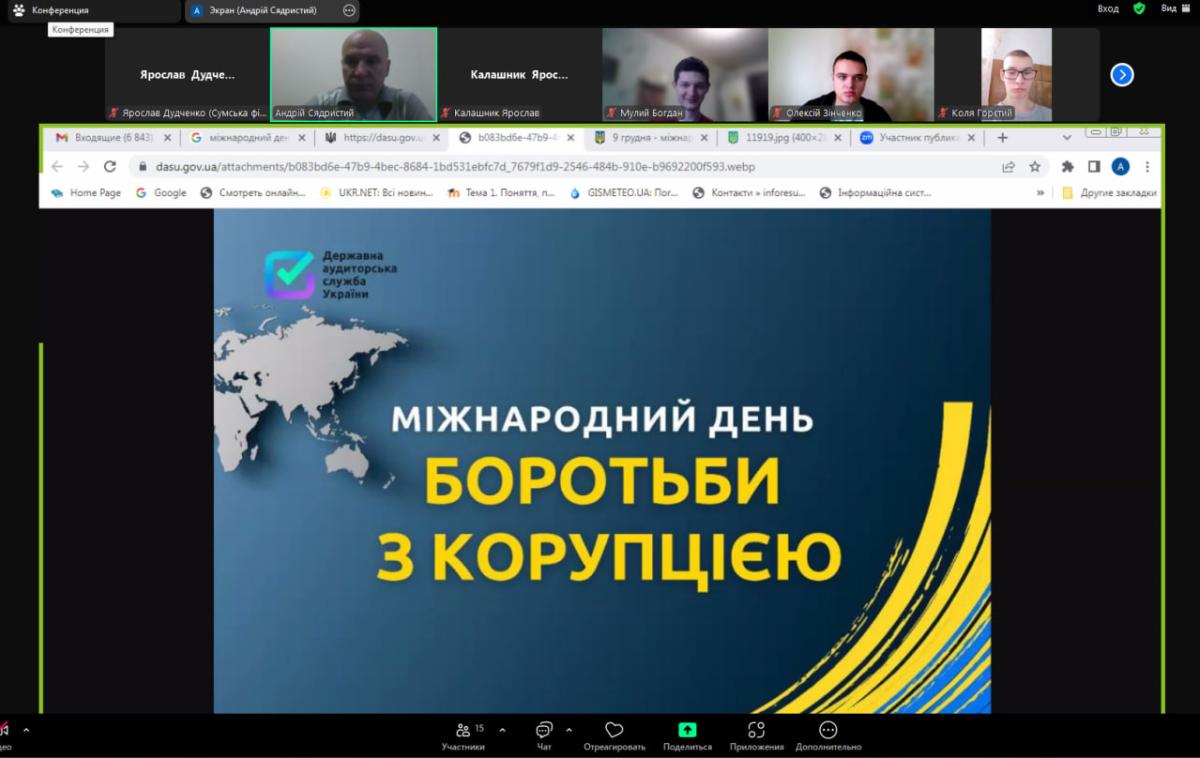Switch to the Gmail Inbox browser tab
Image resolution: width=1200 pixels, height=758 pixels.
tap(105, 138)
